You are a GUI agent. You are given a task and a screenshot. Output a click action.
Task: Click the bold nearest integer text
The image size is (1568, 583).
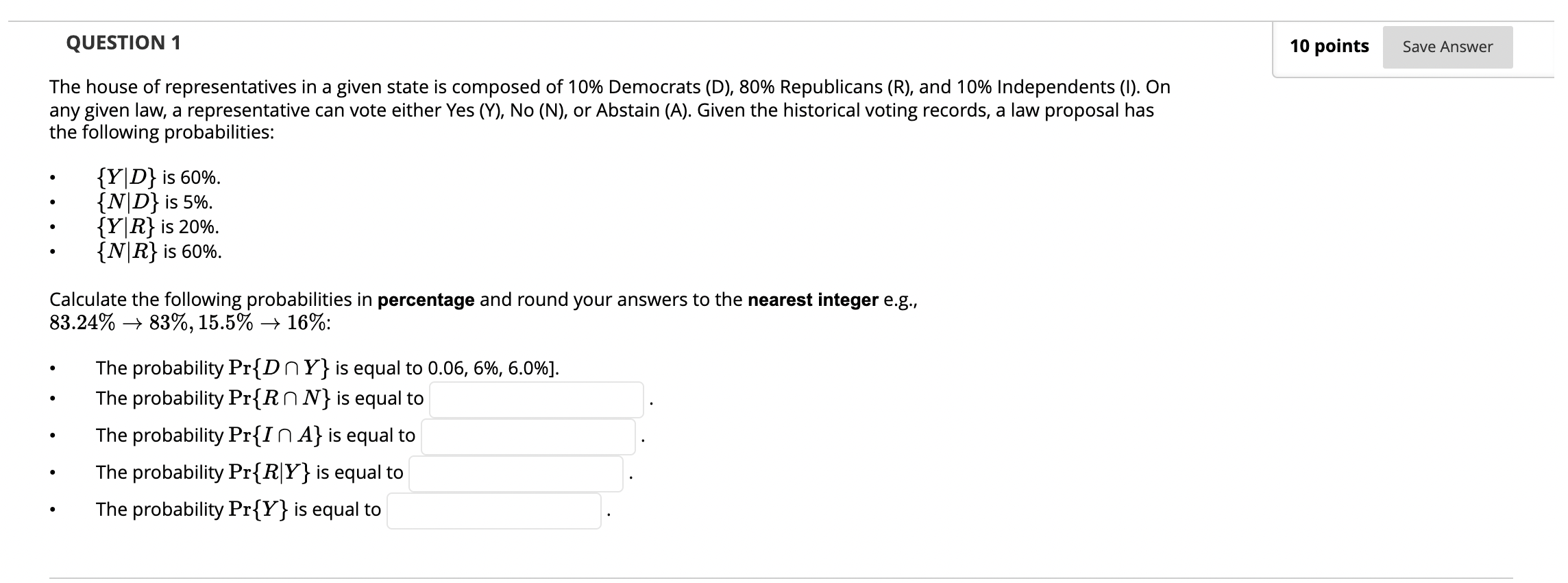813,300
